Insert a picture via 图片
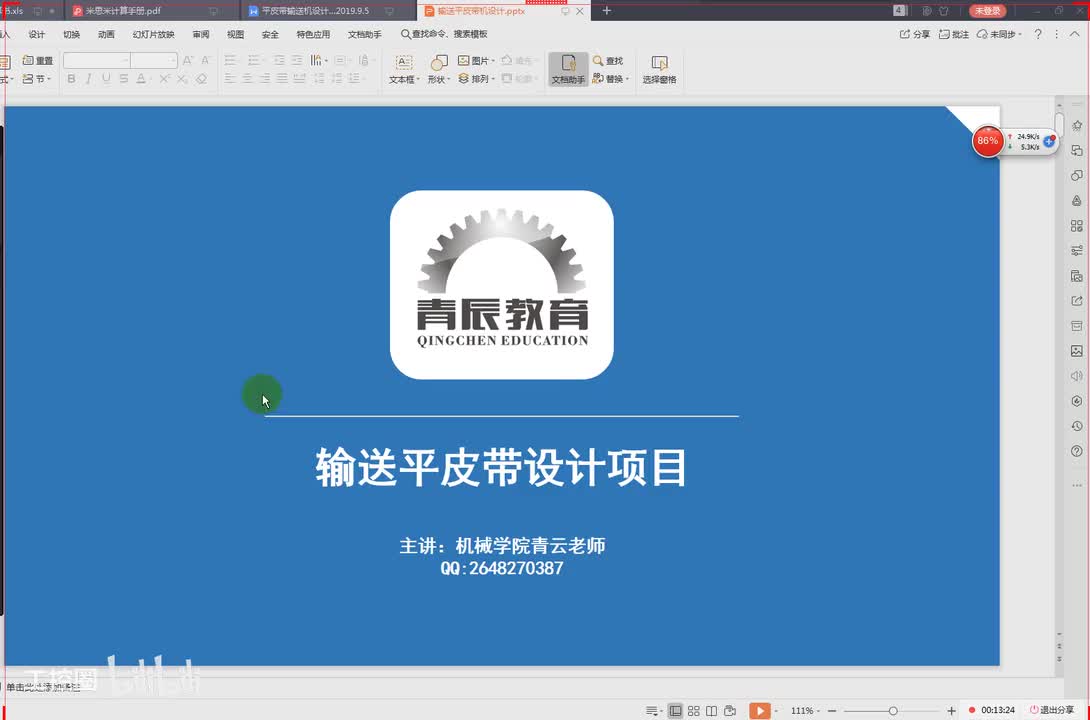 tap(475, 60)
